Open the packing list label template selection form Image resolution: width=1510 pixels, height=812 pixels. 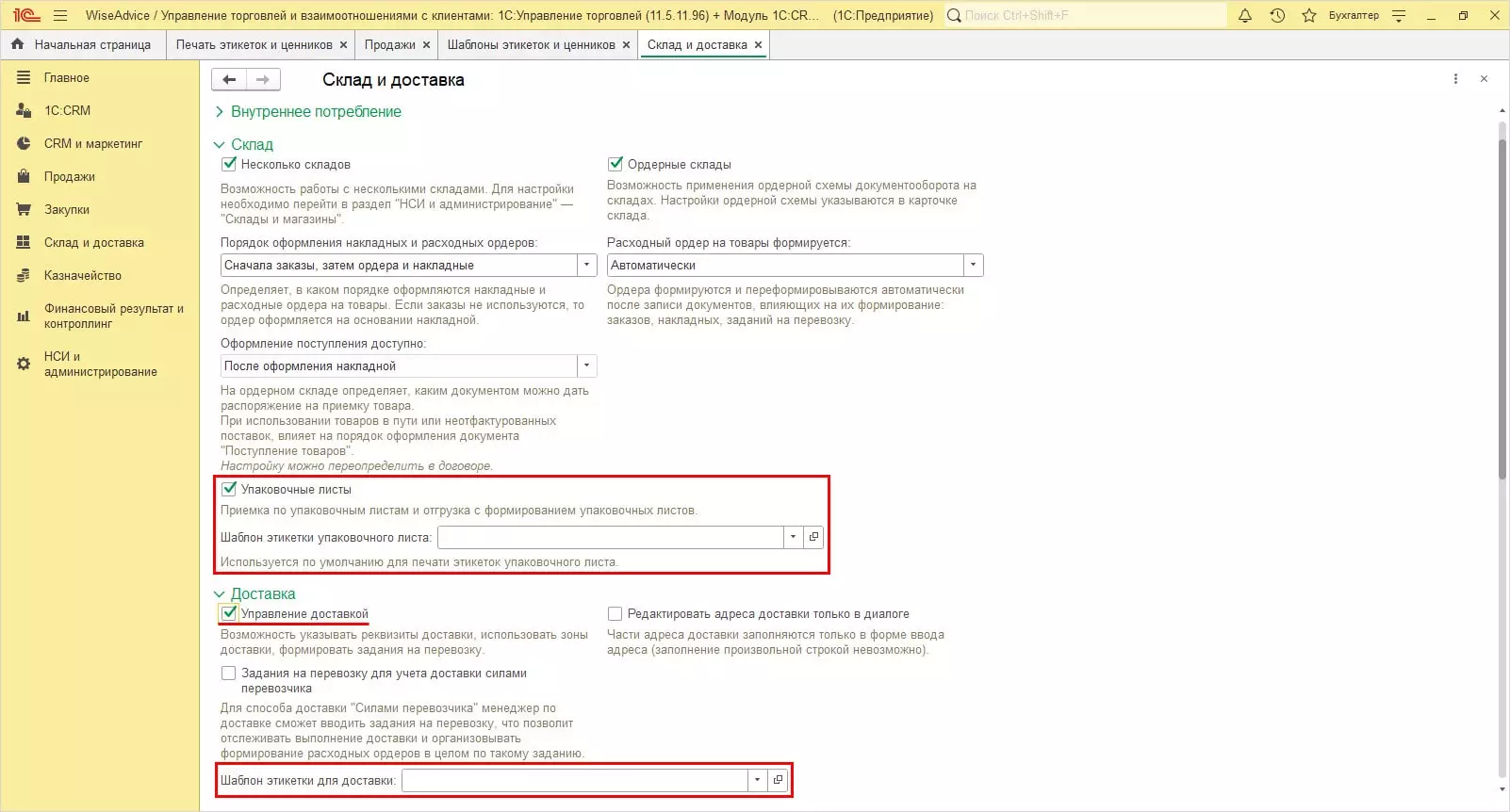click(x=813, y=537)
